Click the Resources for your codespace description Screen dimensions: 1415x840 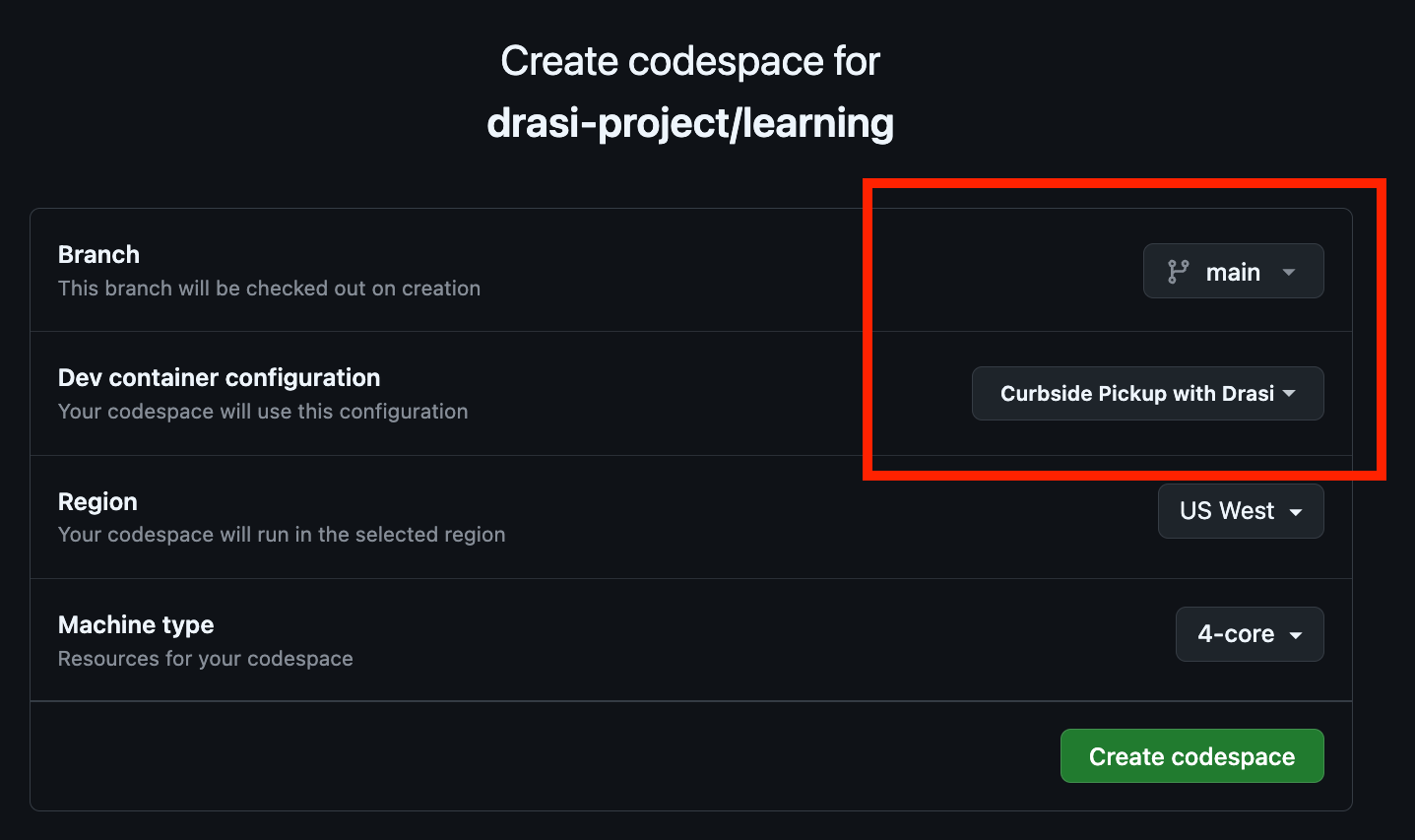205,658
